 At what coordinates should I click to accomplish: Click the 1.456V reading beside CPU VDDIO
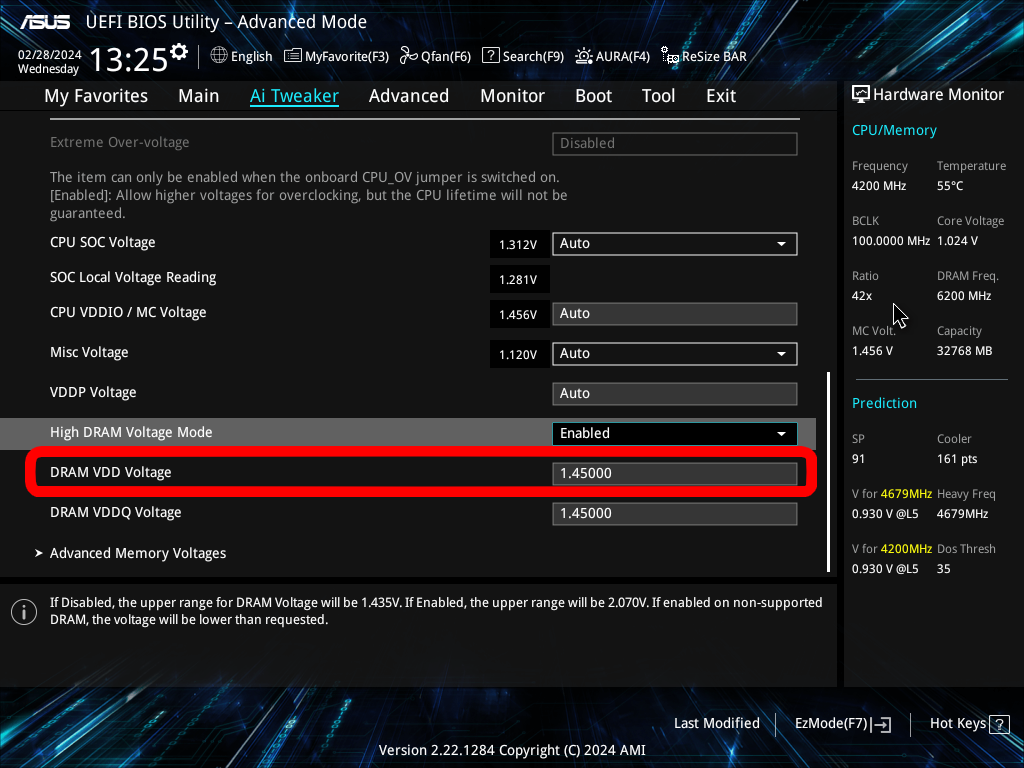518,315
